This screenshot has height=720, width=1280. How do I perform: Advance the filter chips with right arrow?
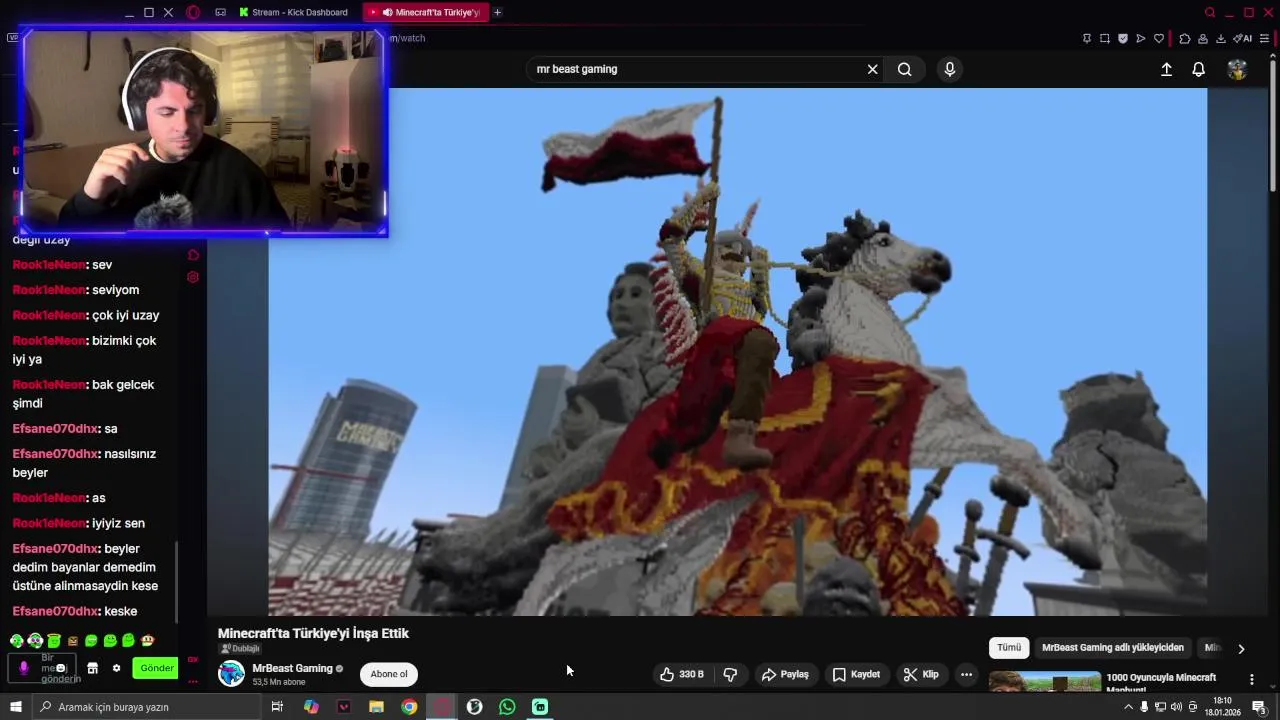[x=1241, y=648]
